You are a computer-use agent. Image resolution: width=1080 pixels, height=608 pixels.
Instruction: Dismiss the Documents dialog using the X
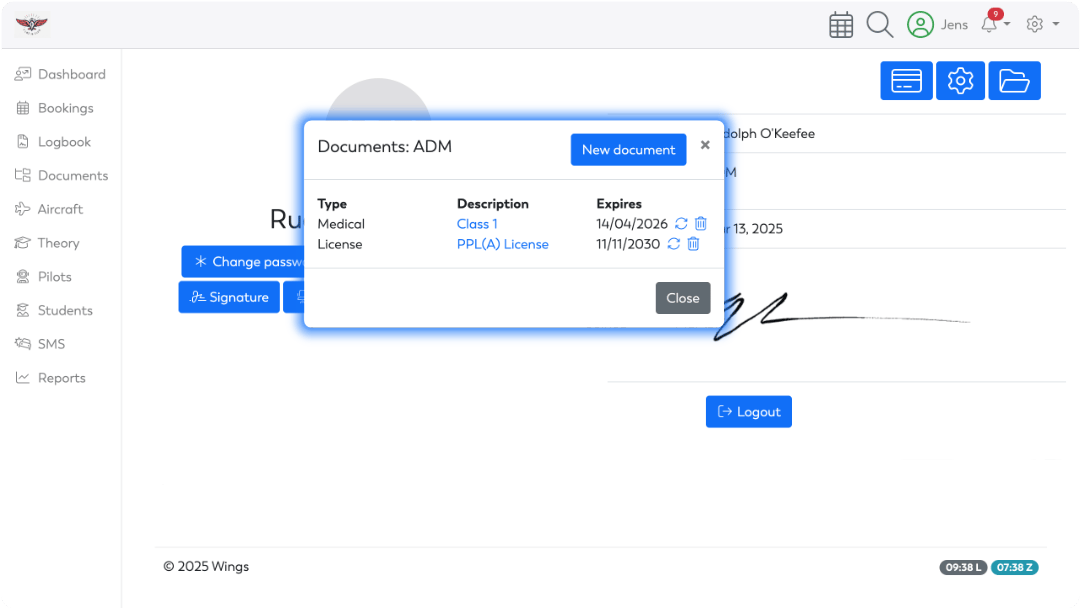pyautogui.click(x=705, y=145)
